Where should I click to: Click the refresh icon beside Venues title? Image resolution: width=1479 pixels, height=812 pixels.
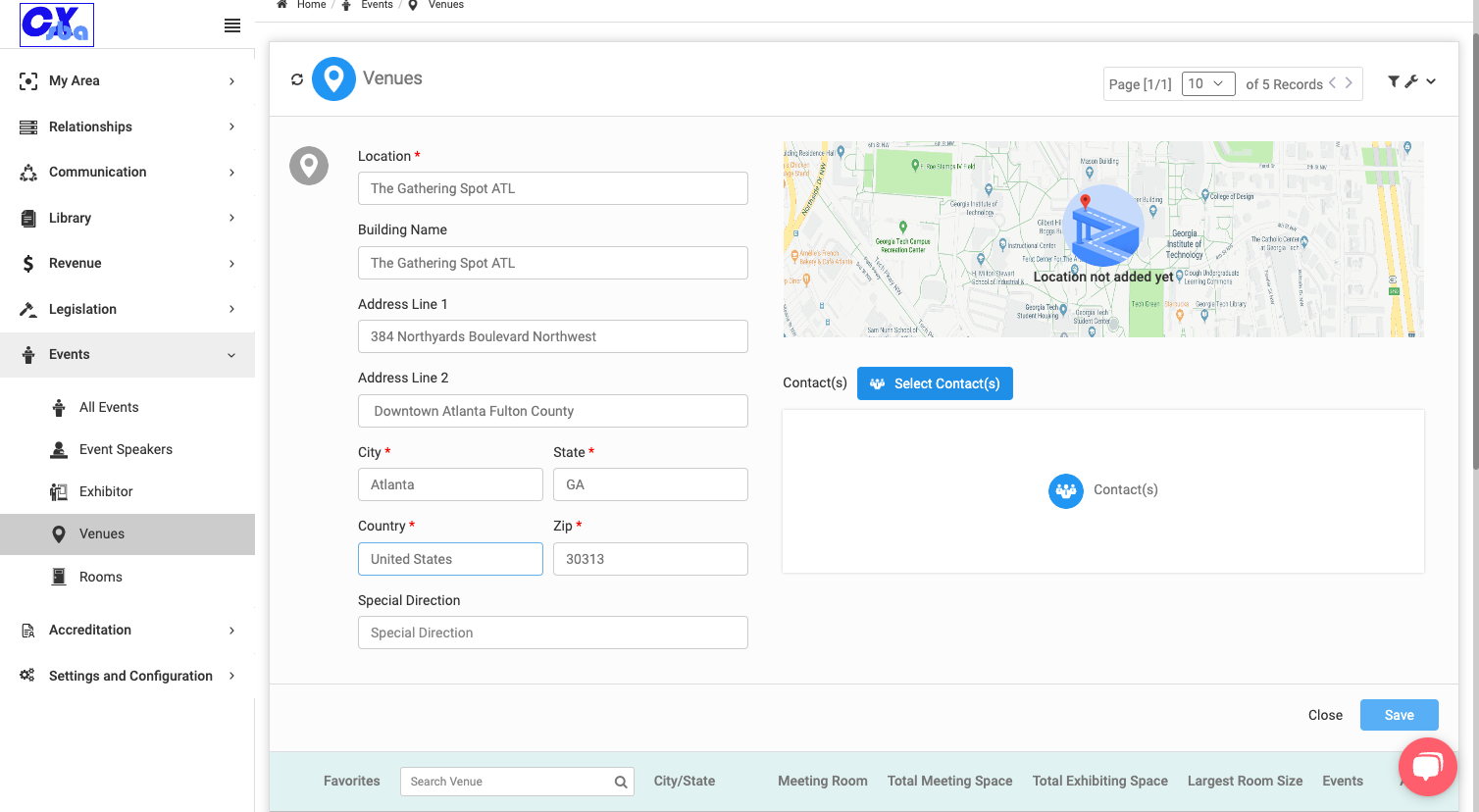[x=297, y=79]
